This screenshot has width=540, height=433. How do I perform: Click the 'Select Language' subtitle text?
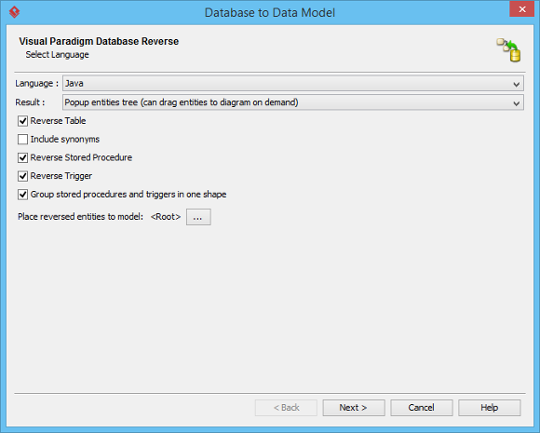(57, 55)
